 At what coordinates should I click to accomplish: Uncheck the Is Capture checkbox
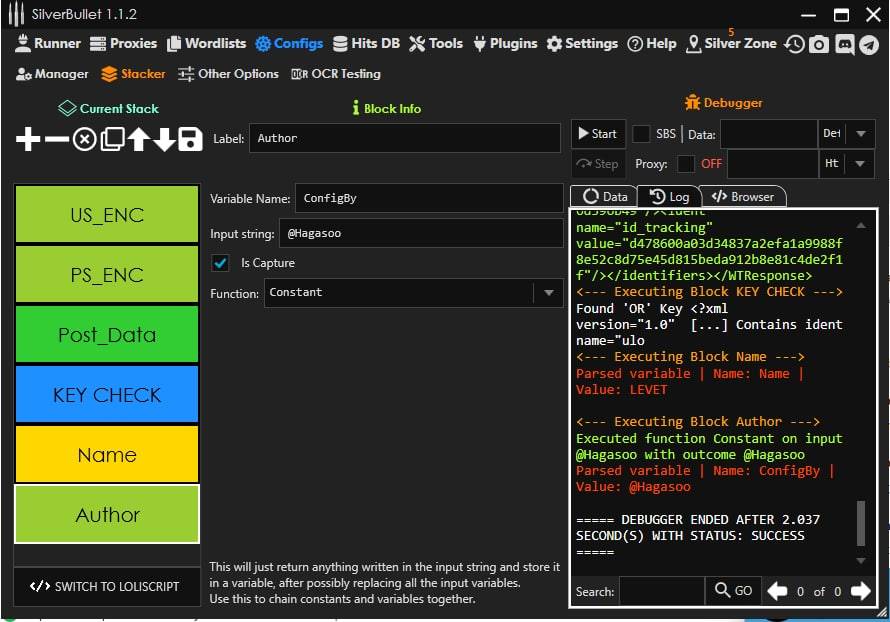tap(221, 263)
